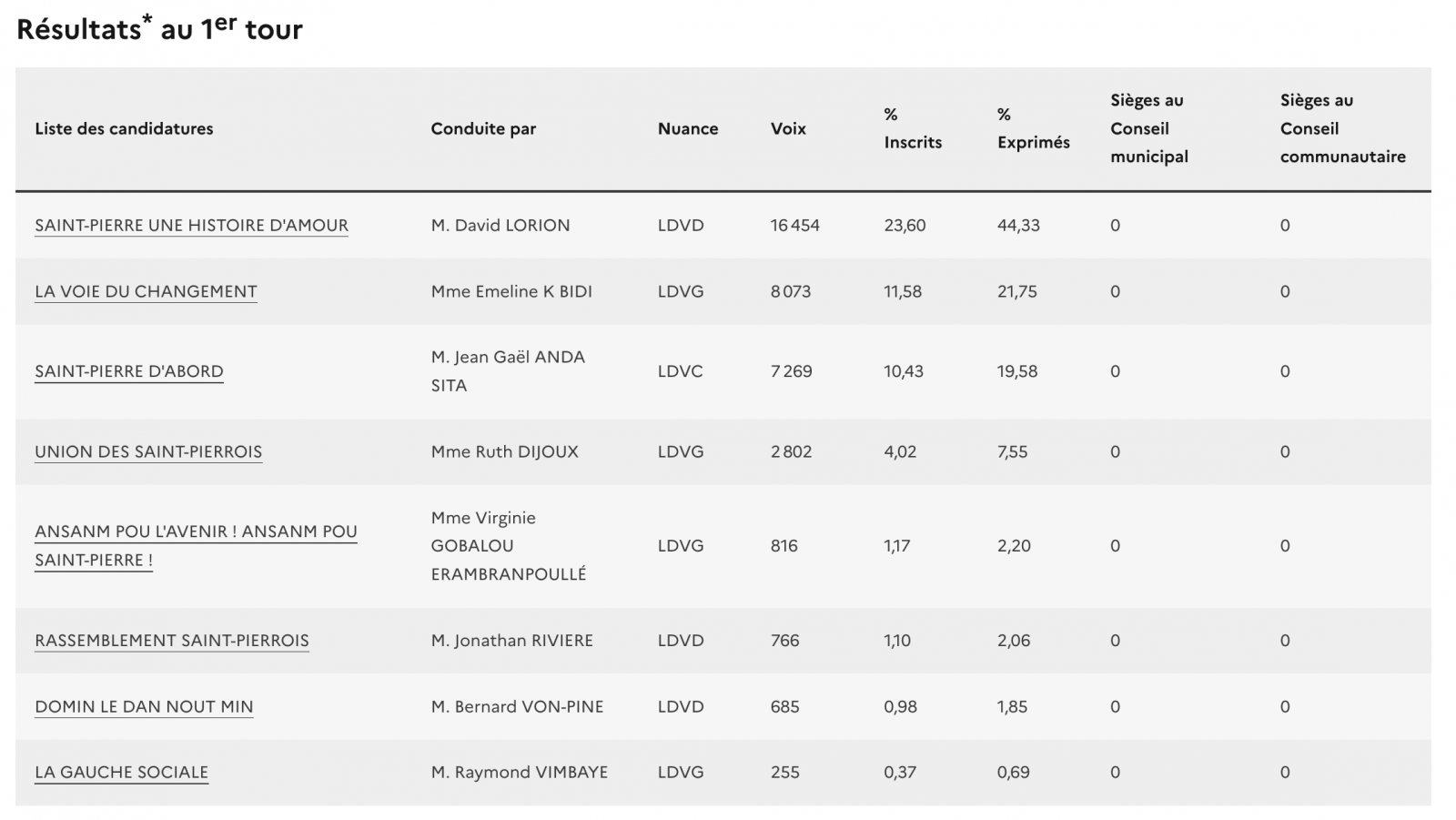The width and height of the screenshot is (1456, 820).
Task: Open the ANSANM POU L'AVENIR list link
Action: point(196,532)
